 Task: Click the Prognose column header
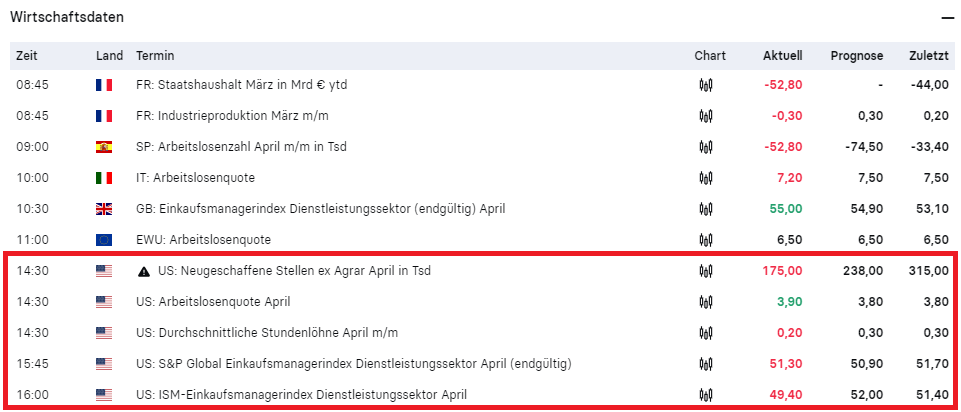(x=857, y=56)
